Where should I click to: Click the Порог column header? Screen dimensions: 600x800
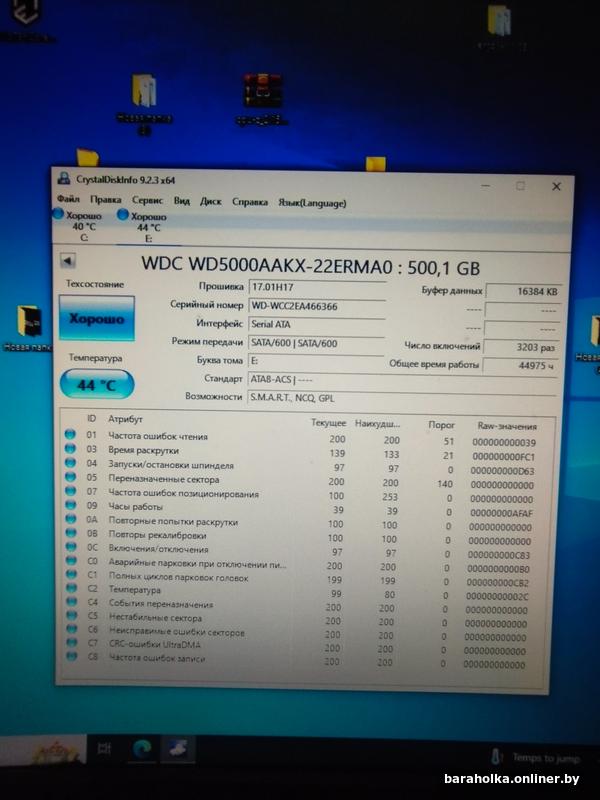coord(442,424)
